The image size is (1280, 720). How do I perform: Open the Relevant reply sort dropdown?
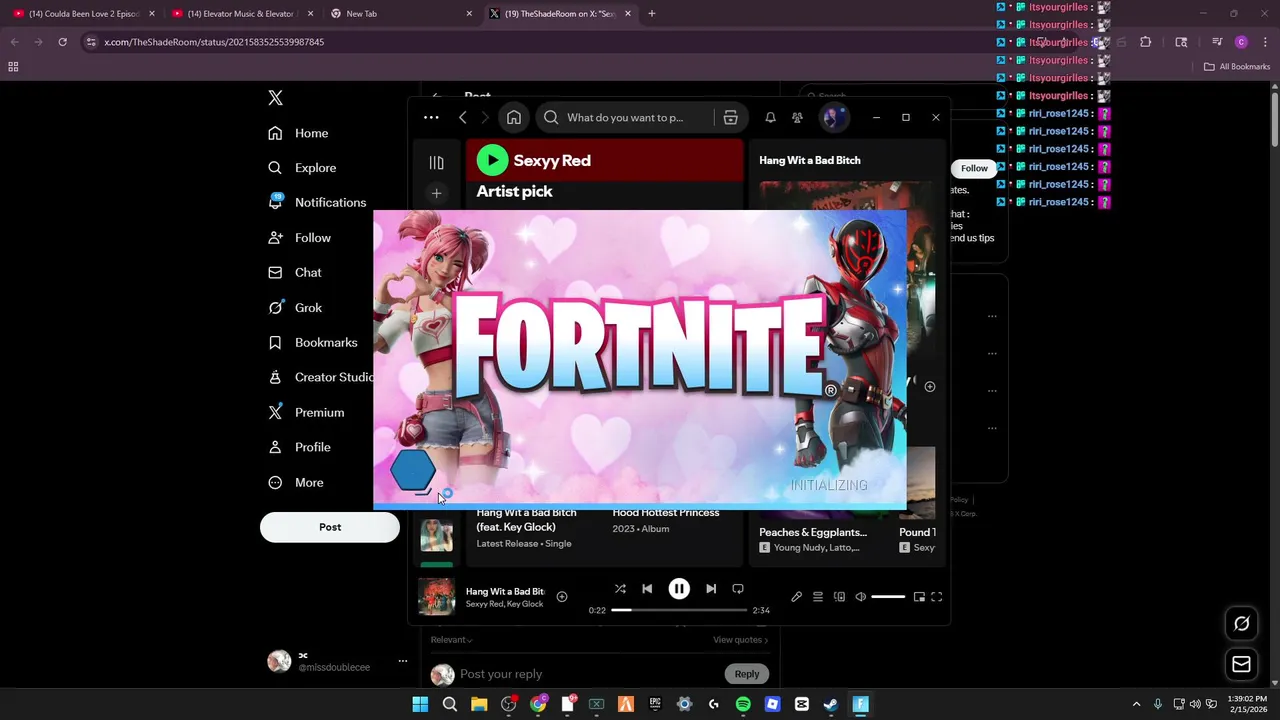[451, 640]
